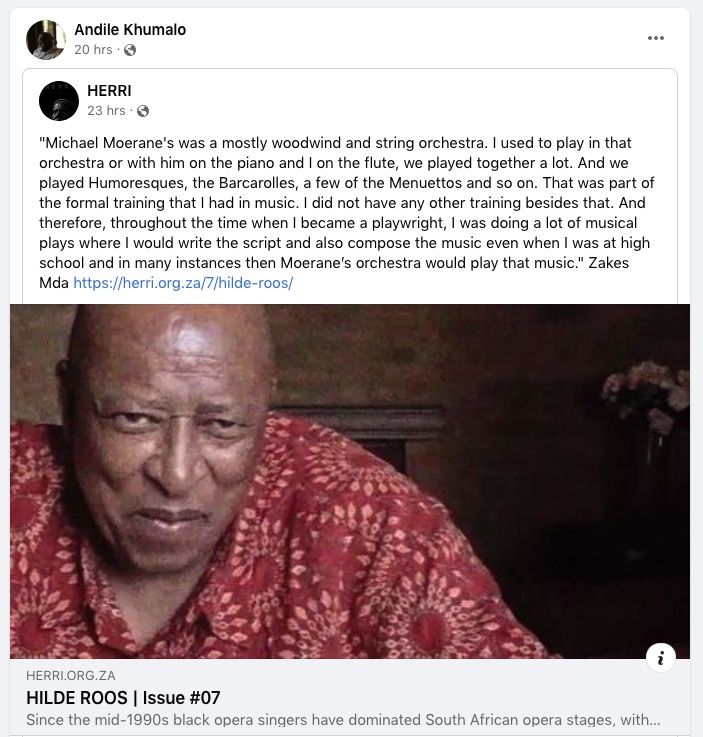Click the globe icon beside 20 hrs

pyautogui.click(x=130, y=50)
